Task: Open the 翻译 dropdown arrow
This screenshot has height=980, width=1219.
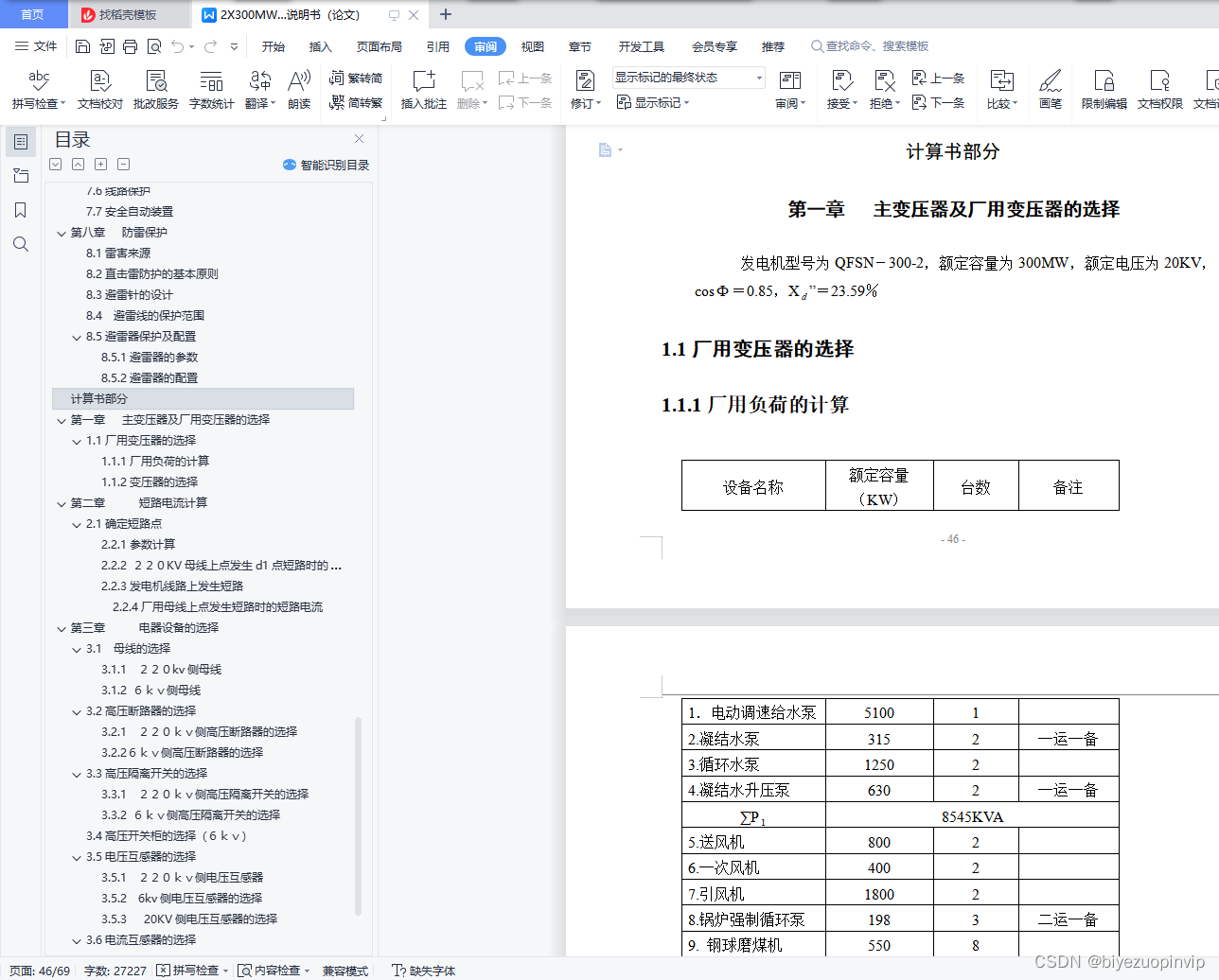Action: click(x=273, y=104)
